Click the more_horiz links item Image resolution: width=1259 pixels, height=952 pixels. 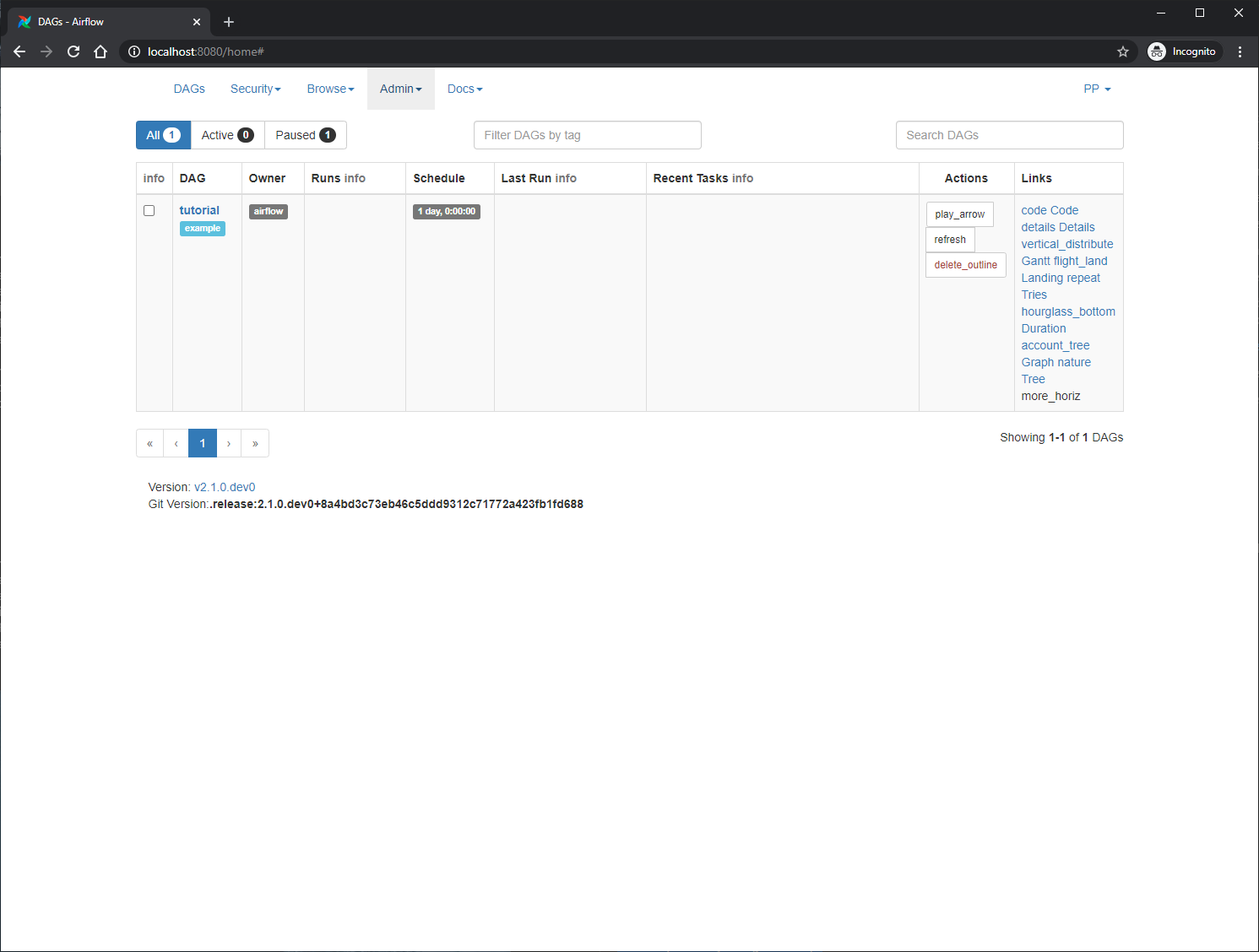point(1051,396)
